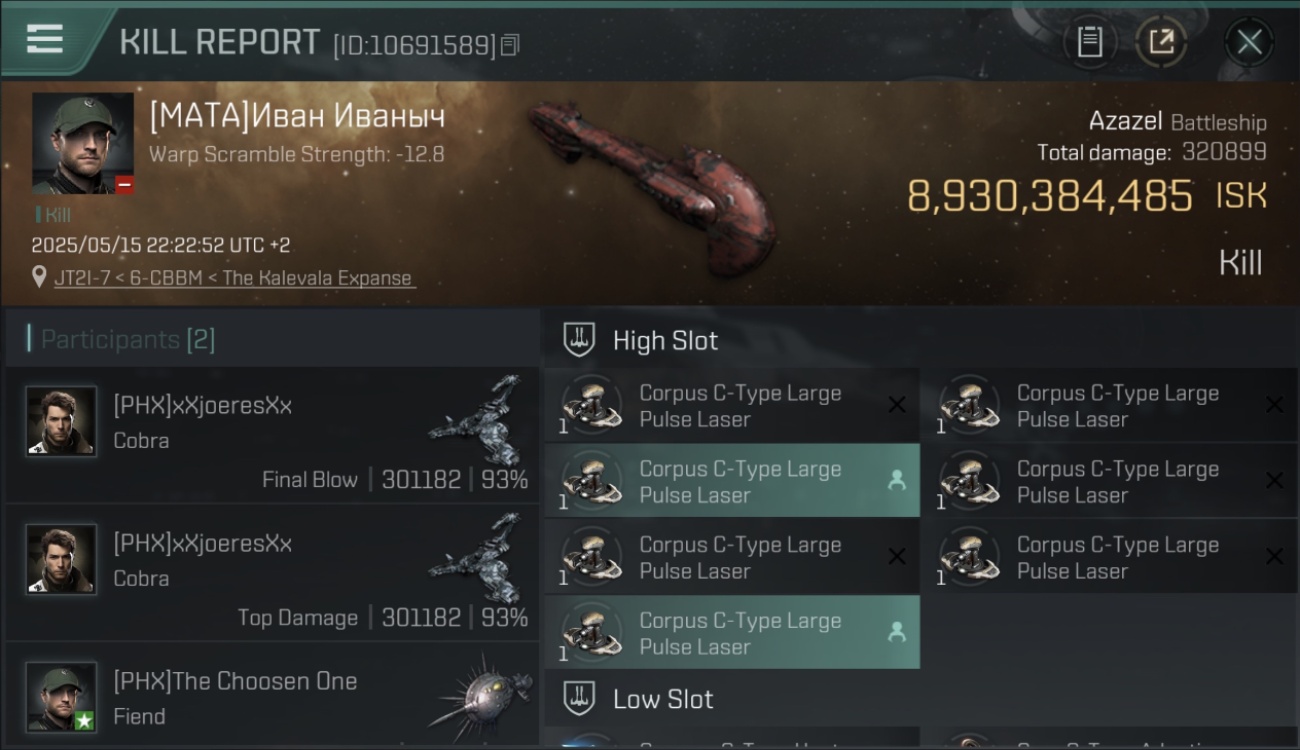1300x750 pixels.
Task: Open the clipboard notes icon
Action: pyautogui.click(x=1089, y=42)
